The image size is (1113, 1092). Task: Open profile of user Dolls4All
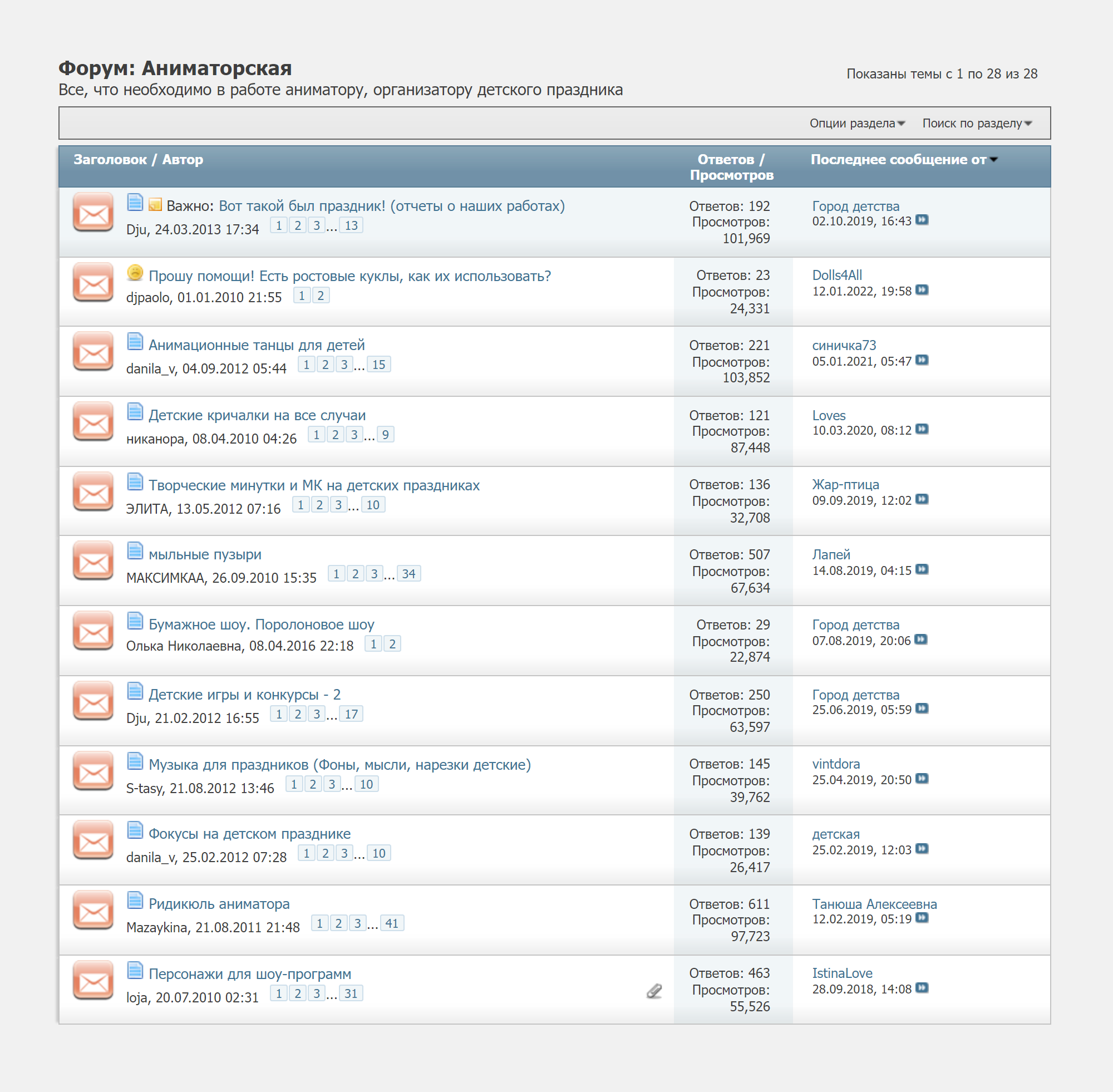(x=836, y=276)
